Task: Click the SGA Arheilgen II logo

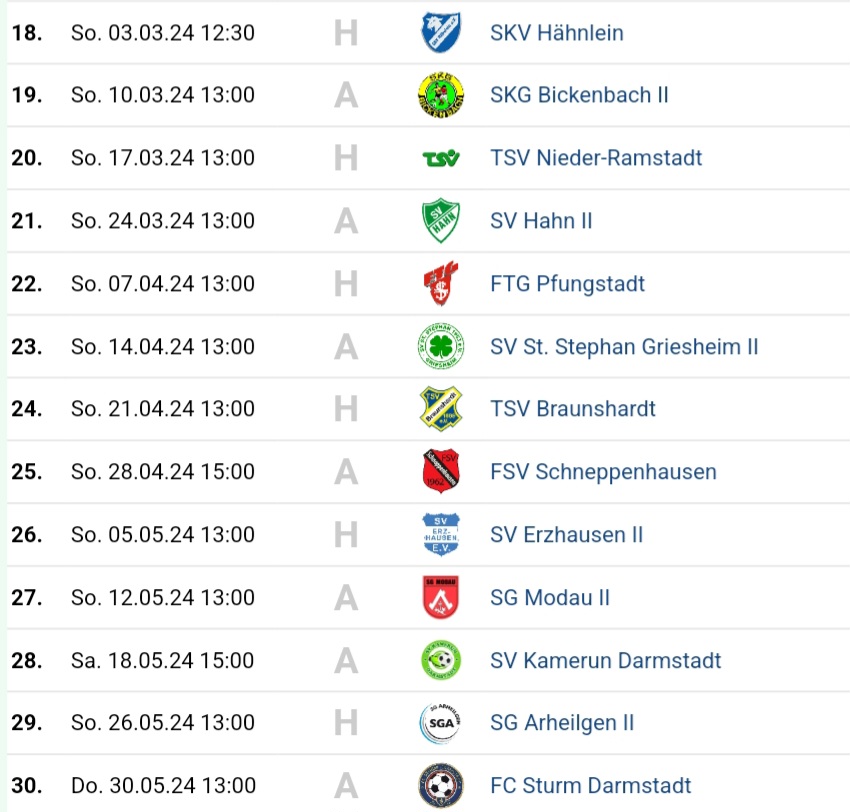Action: (440, 723)
